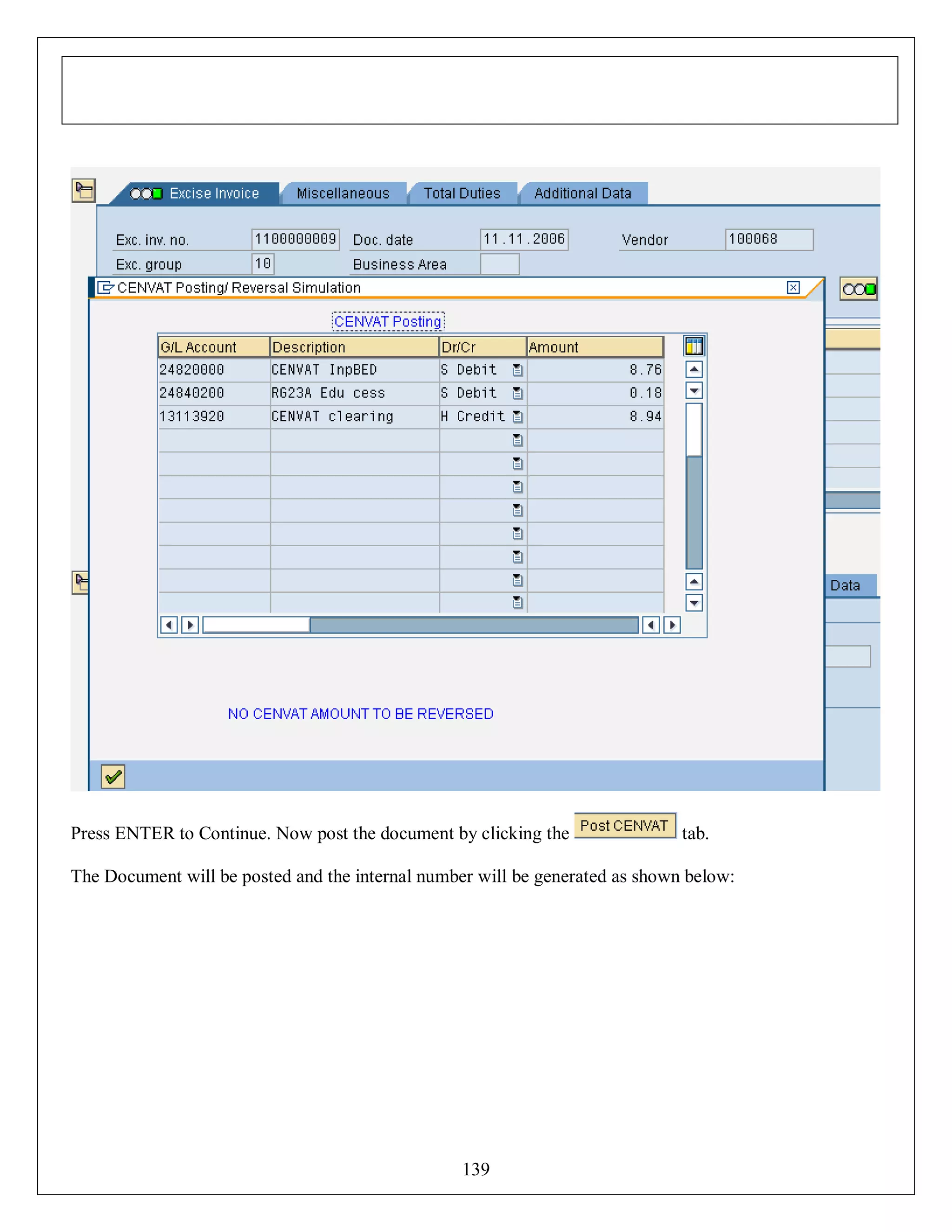Viewport: 952px width, 1232px height.
Task: Open Dr/Cr value help for CENVAT InpBED row
Action: 517,370
